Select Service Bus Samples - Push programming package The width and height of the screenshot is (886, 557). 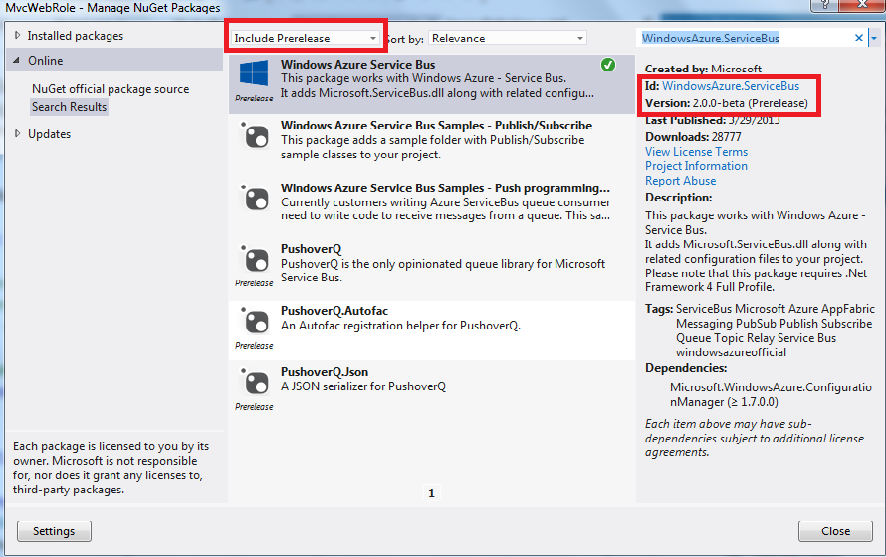(x=445, y=188)
